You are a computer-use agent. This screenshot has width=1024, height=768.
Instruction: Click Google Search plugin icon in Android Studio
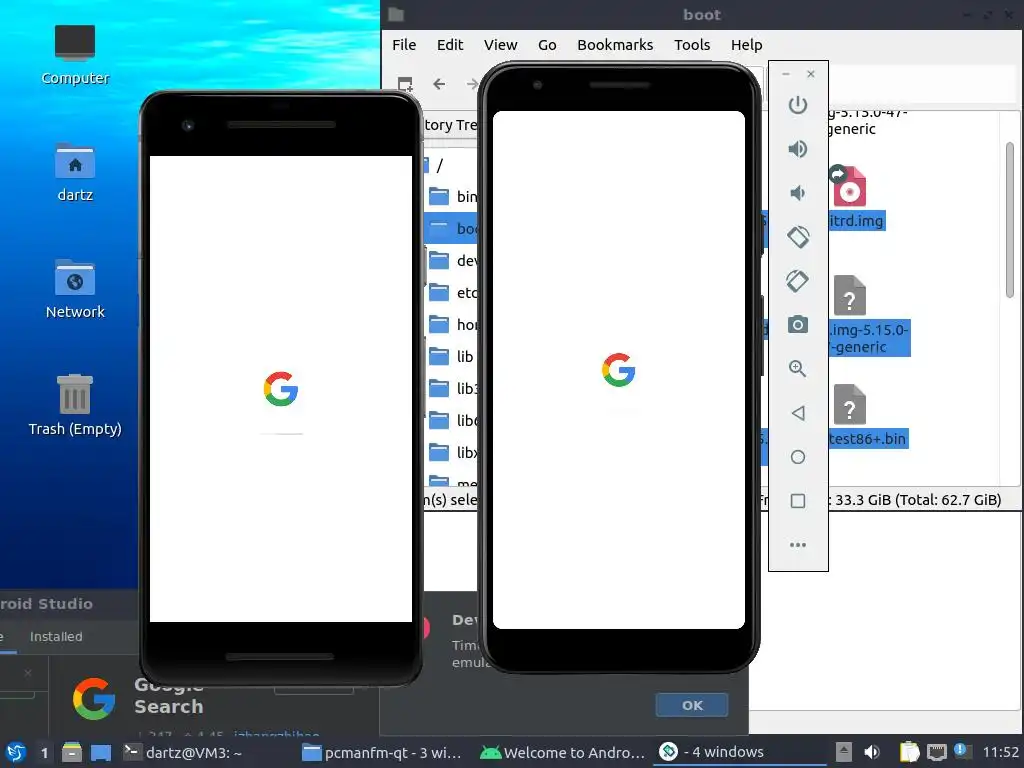click(94, 699)
